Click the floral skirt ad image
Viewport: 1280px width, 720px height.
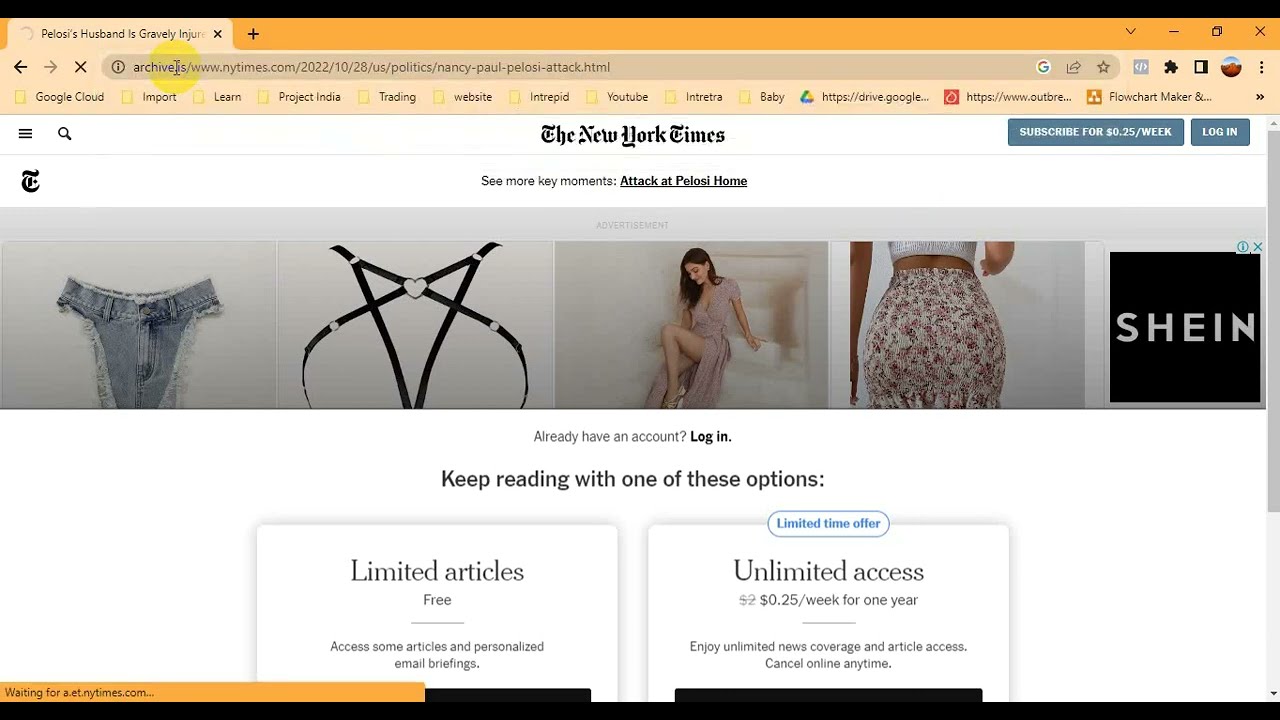(x=967, y=325)
